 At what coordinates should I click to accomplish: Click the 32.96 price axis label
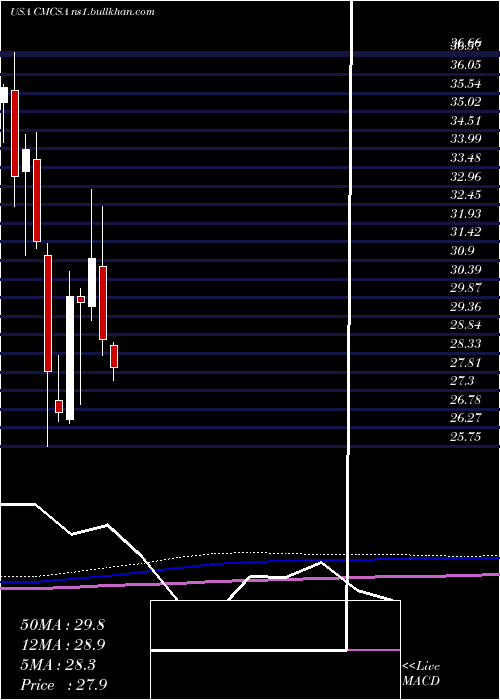point(466,177)
